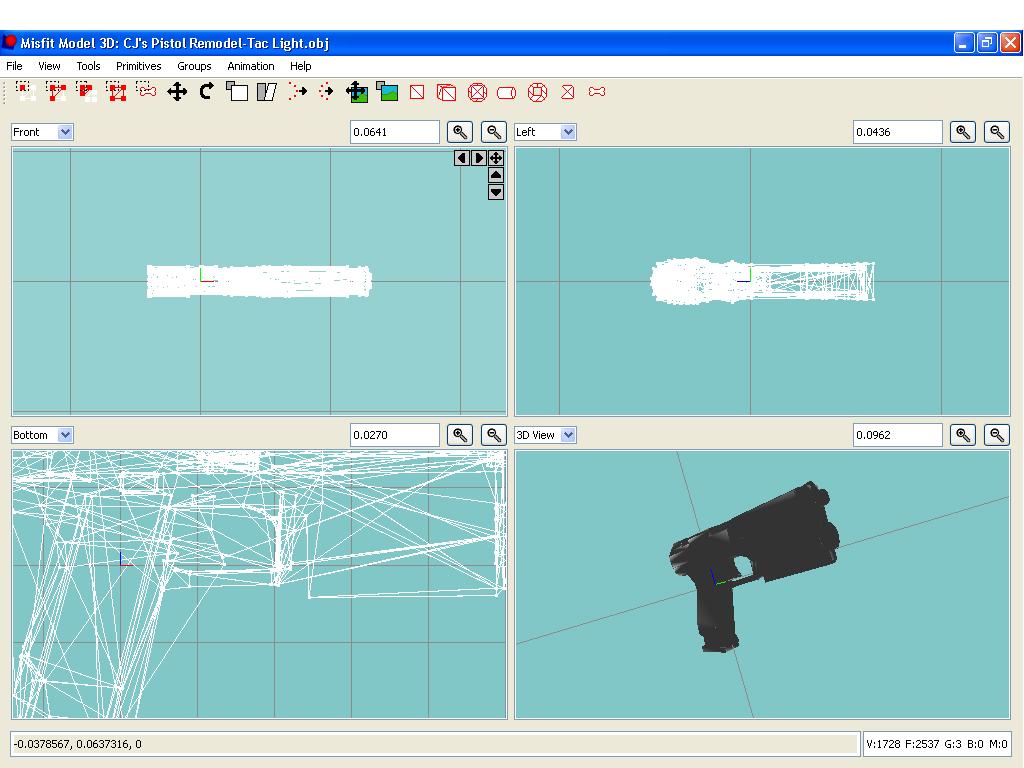Open the Groups menu
The image size is (1024, 768).
[x=194, y=66]
